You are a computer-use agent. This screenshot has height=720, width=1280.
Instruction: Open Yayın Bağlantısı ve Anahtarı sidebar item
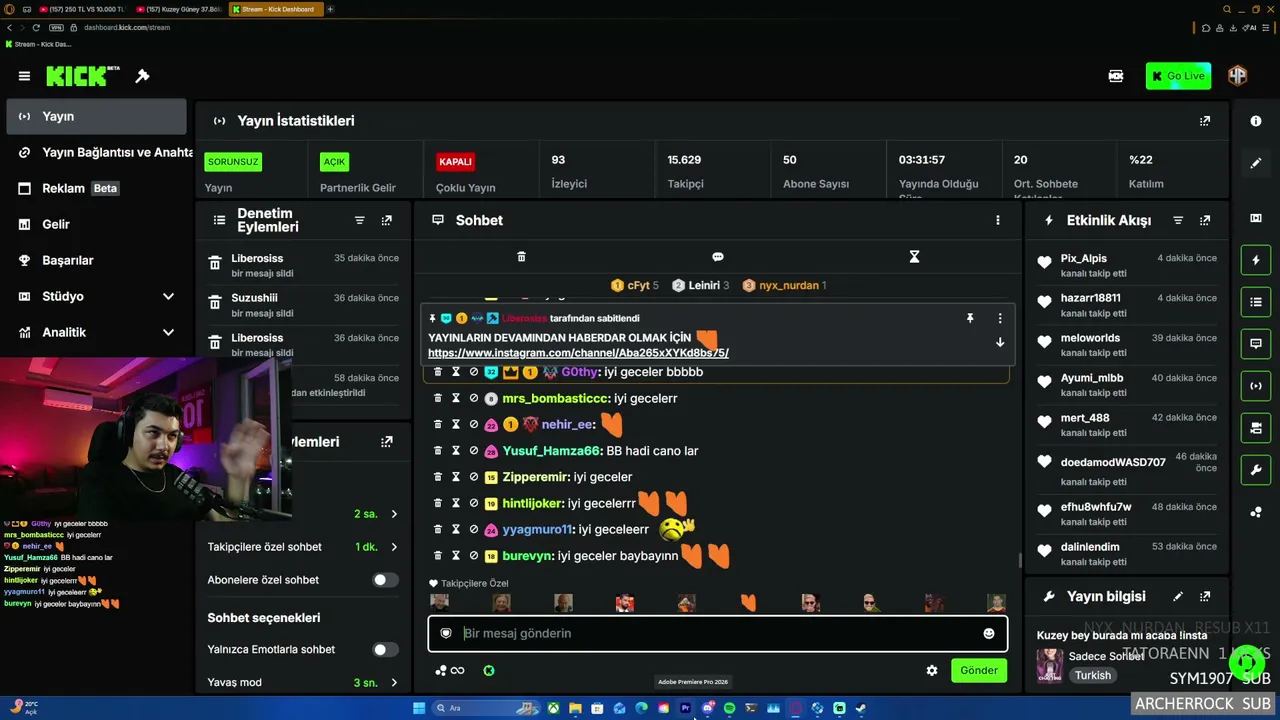[x=96, y=152]
